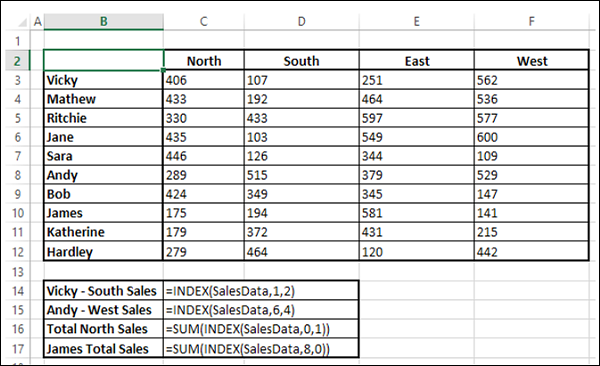Select column E header

(417, 22)
